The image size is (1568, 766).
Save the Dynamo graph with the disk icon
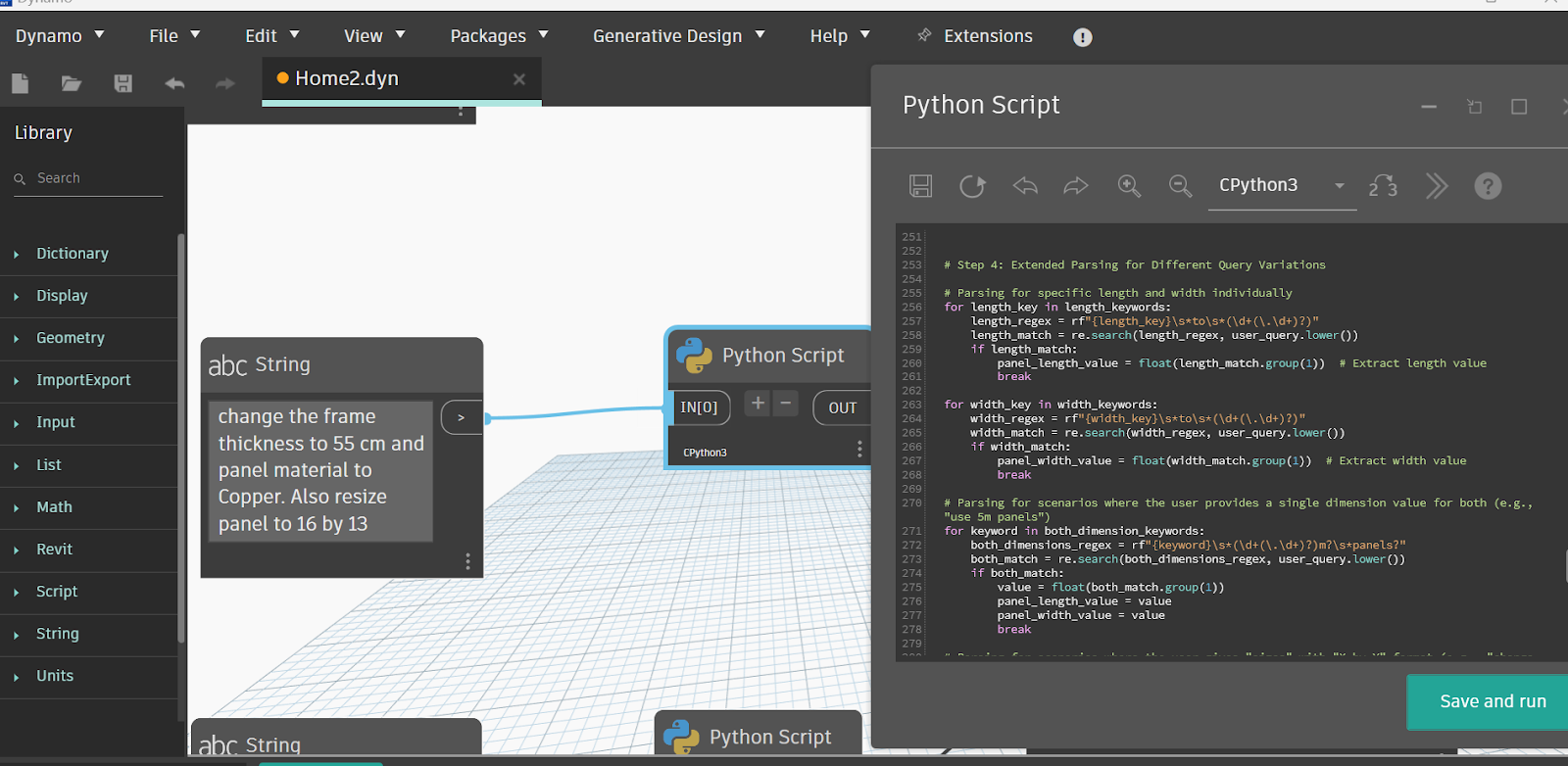coord(122,83)
